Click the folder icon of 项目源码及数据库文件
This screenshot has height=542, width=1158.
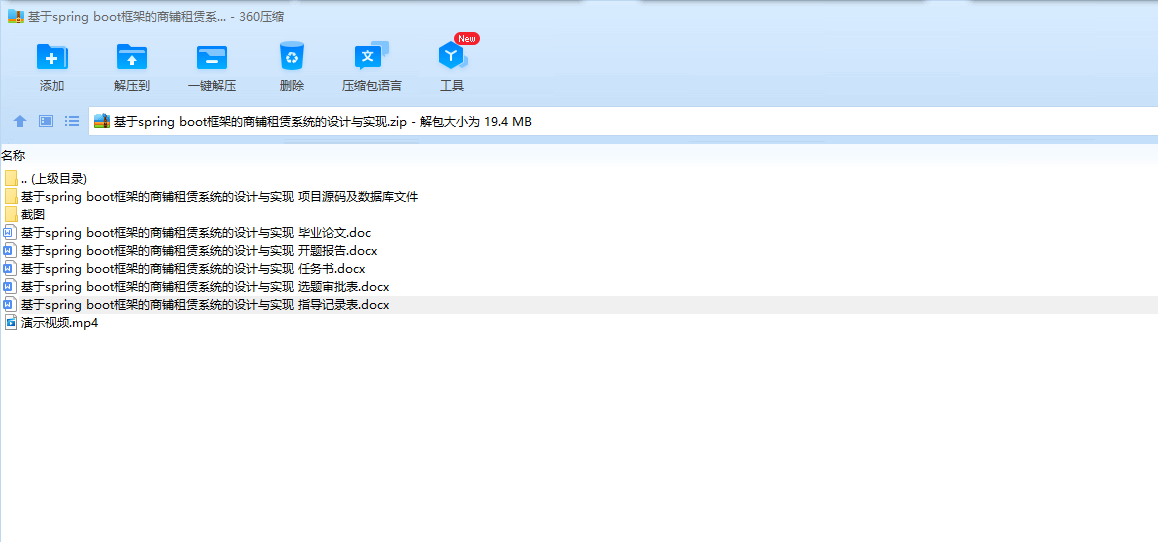tap(10, 196)
